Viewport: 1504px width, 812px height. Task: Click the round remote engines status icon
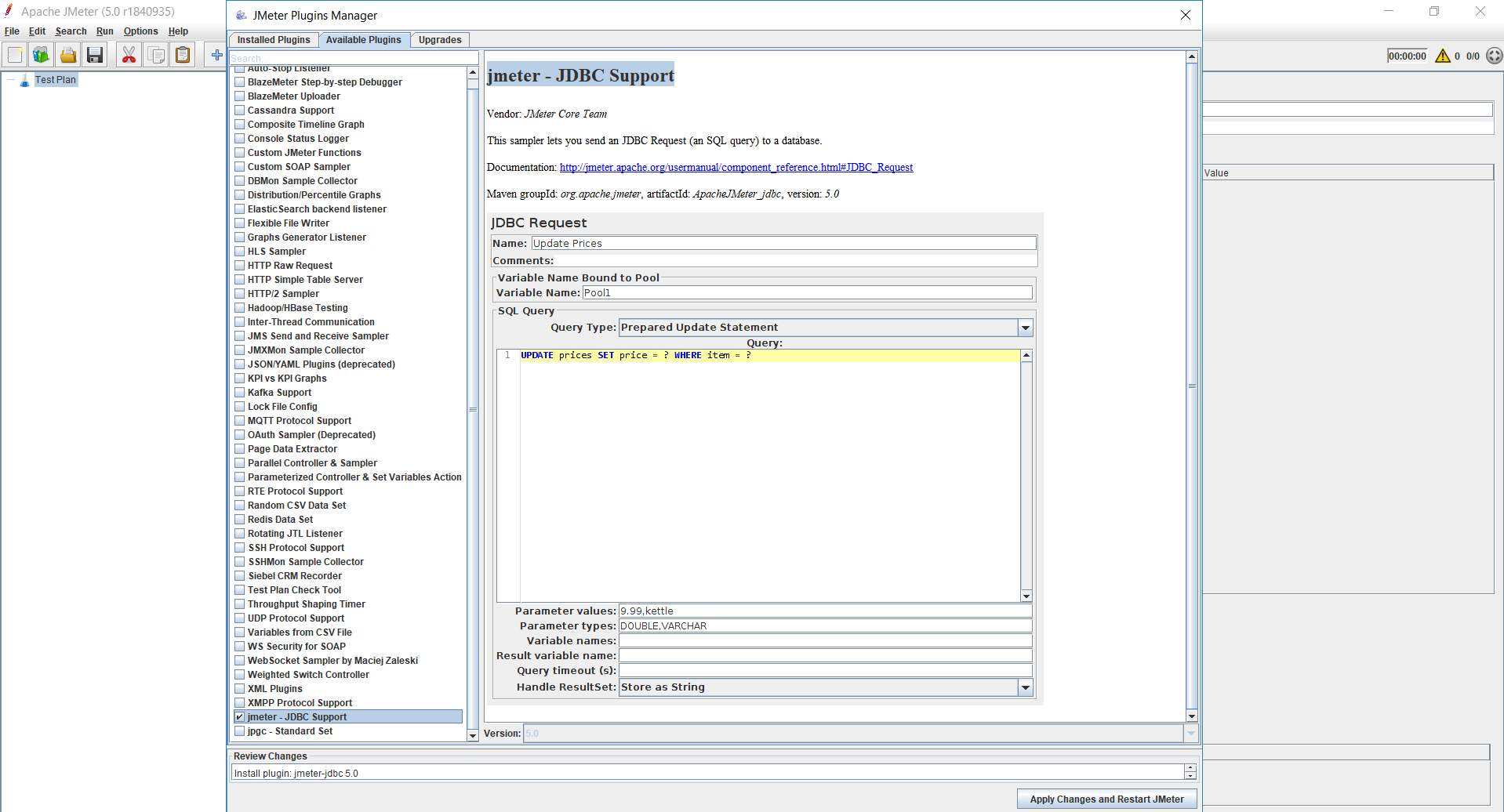[x=1495, y=56]
